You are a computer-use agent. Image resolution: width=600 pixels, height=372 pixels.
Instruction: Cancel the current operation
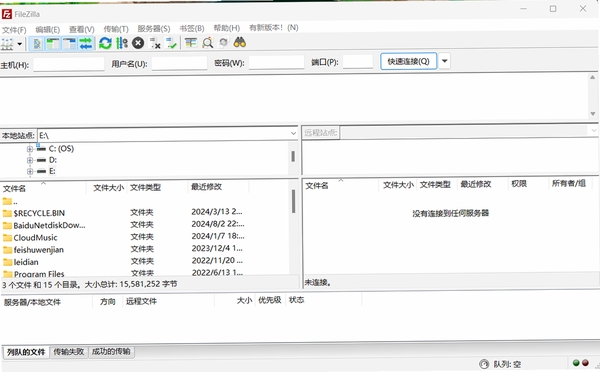tap(138, 43)
